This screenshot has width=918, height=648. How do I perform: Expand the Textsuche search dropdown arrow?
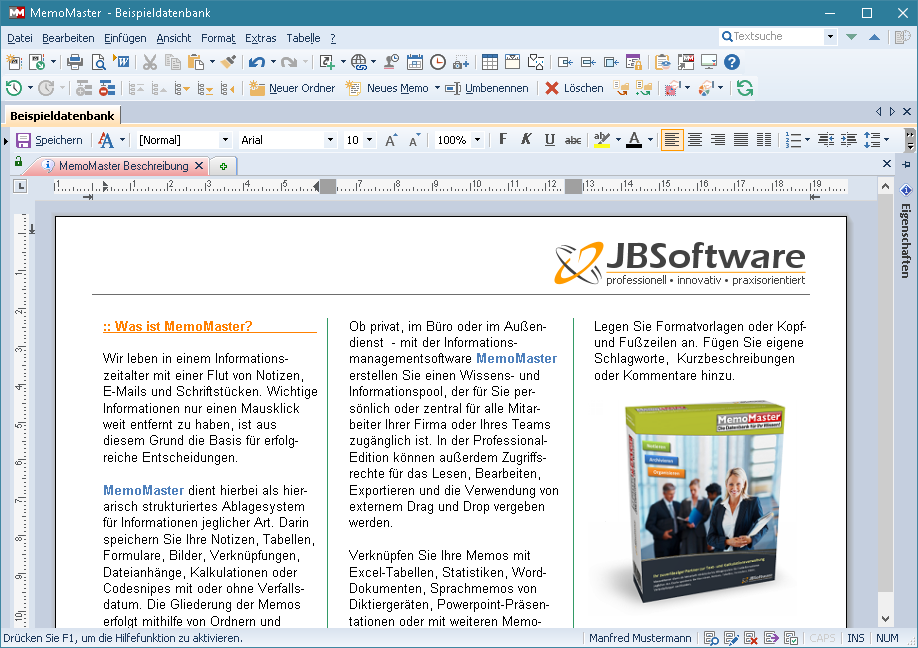pos(830,36)
